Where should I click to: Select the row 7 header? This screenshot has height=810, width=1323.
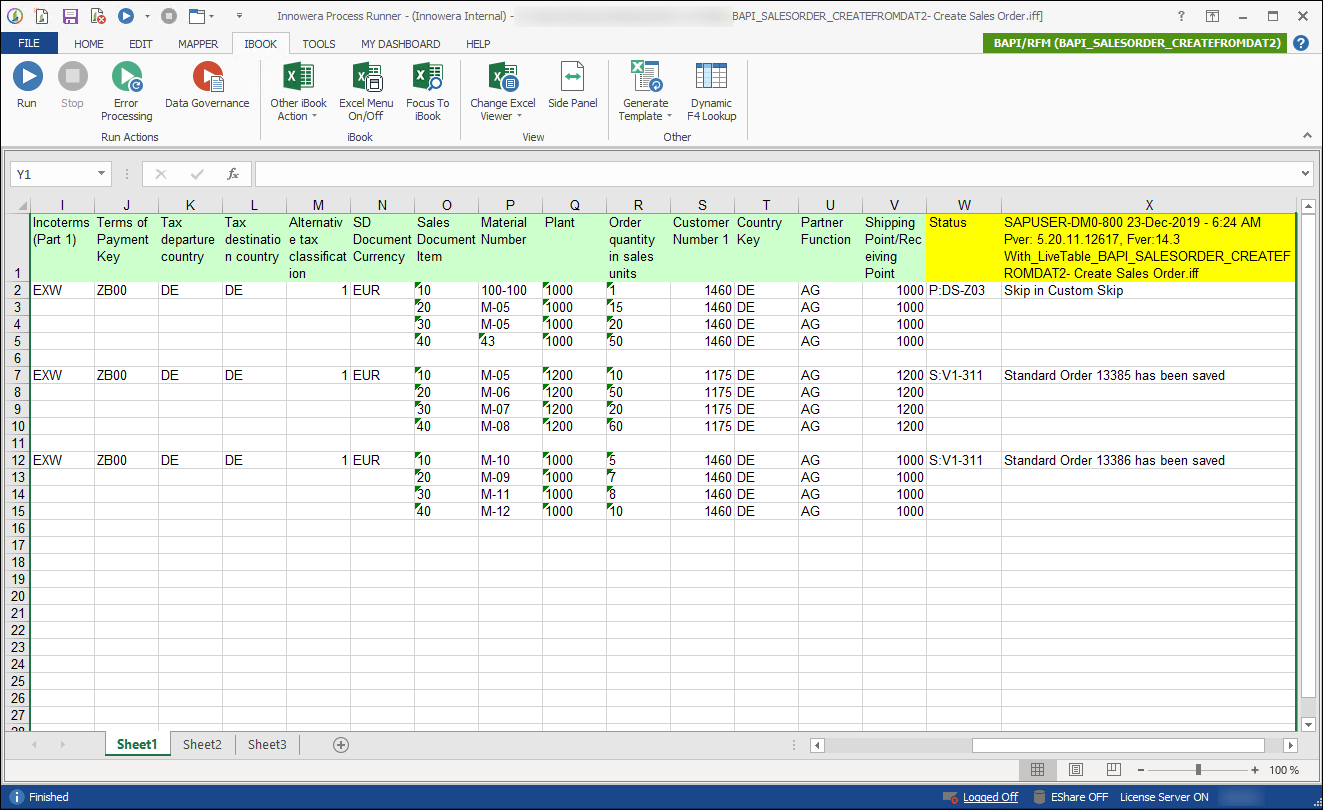[x=17, y=375]
